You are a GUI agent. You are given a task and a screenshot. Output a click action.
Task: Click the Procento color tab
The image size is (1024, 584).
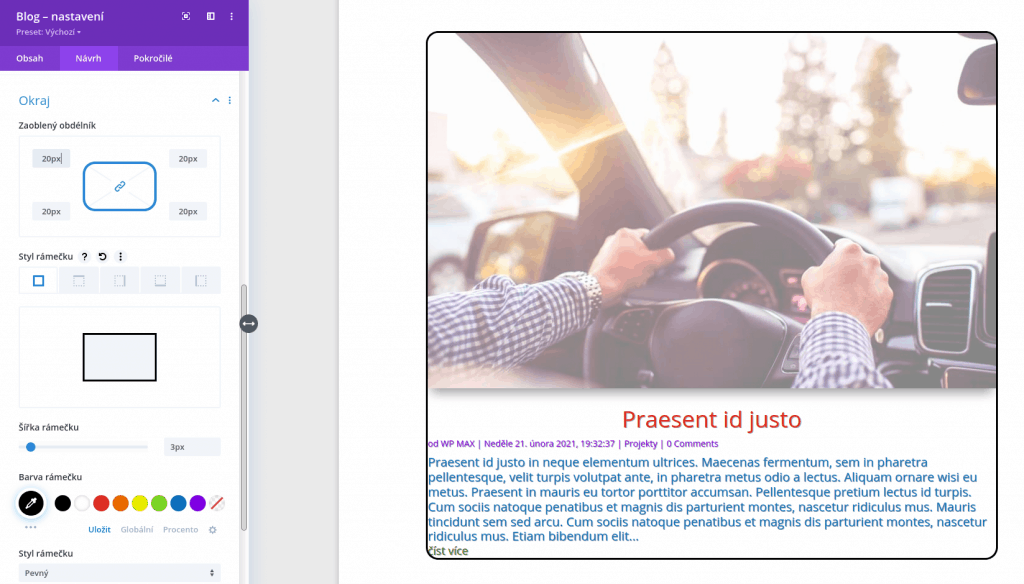tap(180, 530)
